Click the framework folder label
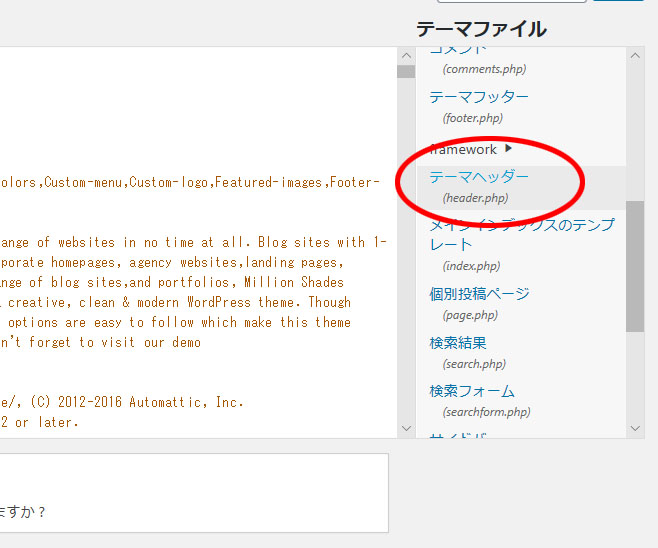The width and height of the screenshot is (658, 548). pos(463,149)
